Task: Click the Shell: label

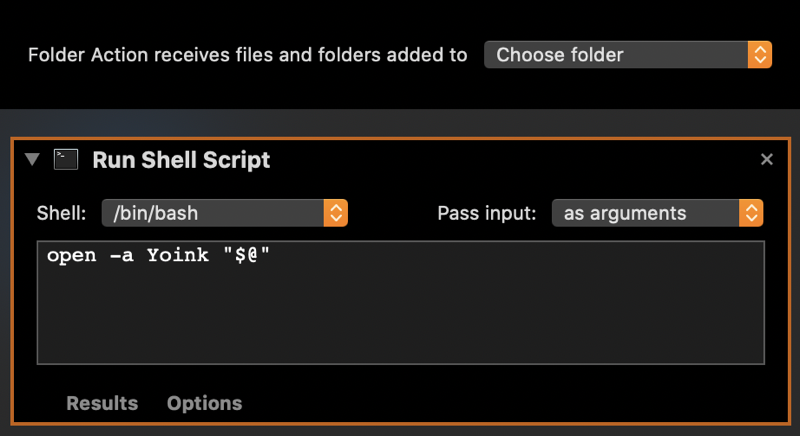Action: tap(61, 213)
